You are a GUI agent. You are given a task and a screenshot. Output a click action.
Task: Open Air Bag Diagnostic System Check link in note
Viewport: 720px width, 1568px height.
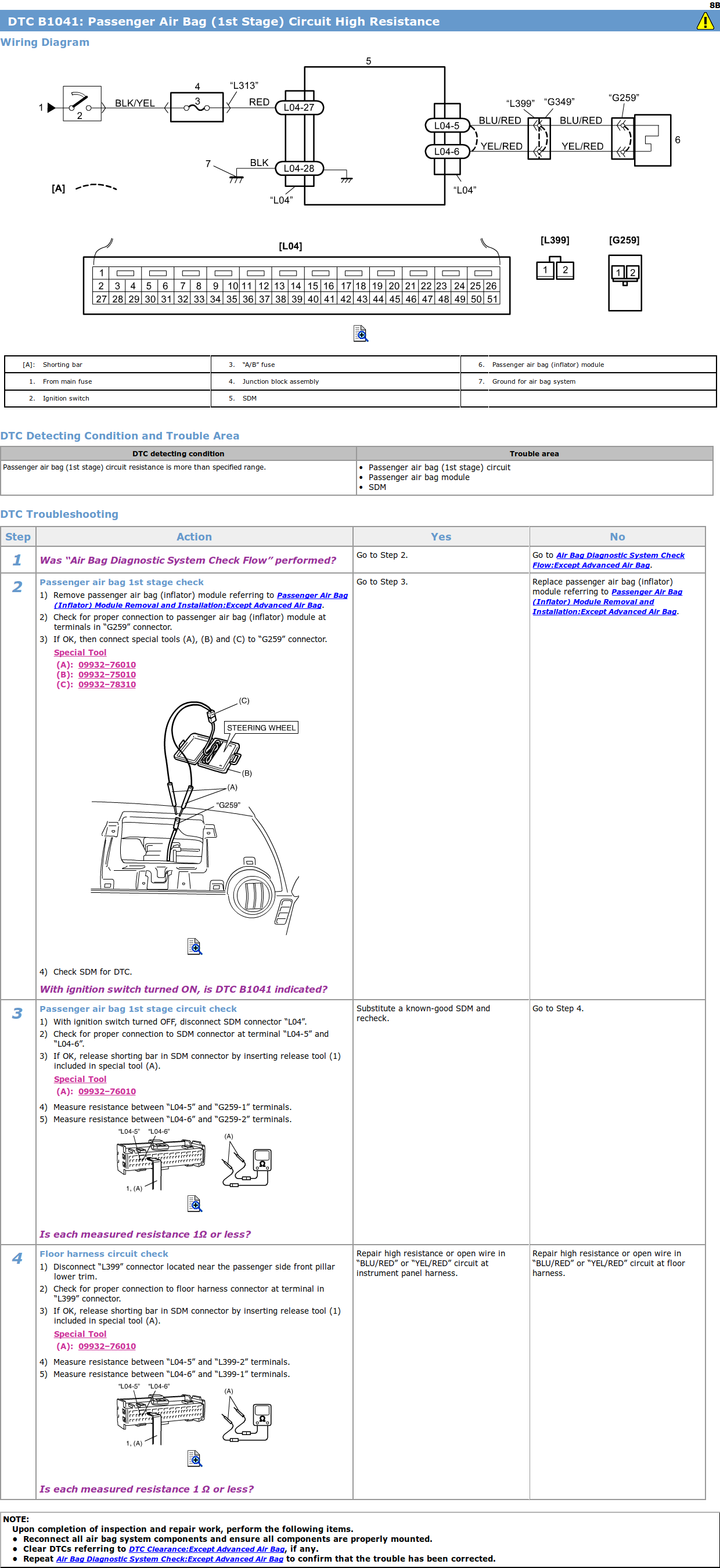pyautogui.click(x=169, y=1559)
